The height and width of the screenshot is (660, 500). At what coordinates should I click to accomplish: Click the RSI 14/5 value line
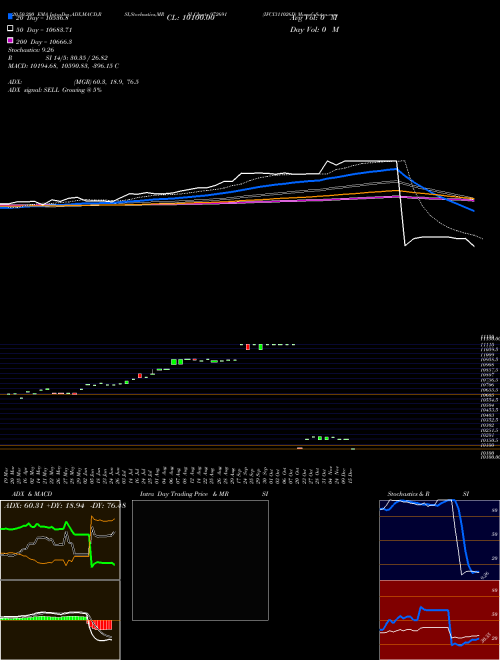pos(58,58)
